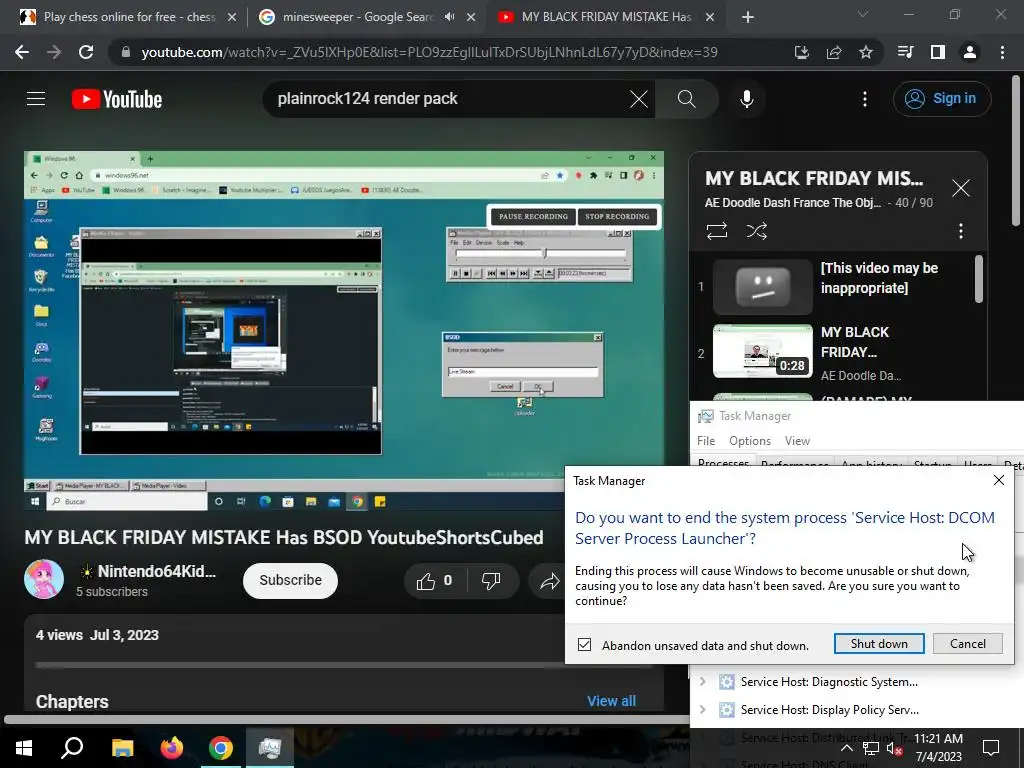Open Chrome three-dot menu

coord(1002,52)
